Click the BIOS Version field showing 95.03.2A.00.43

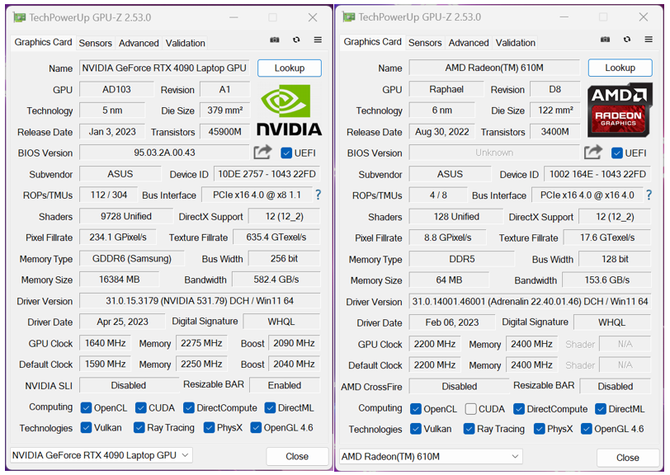(164, 153)
